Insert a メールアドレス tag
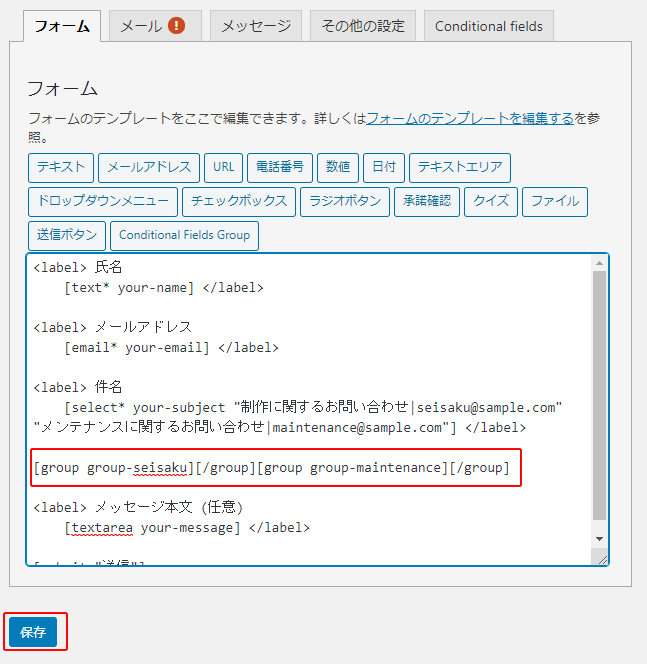Viewport: 647px width, 664px height. pos(149,168)
